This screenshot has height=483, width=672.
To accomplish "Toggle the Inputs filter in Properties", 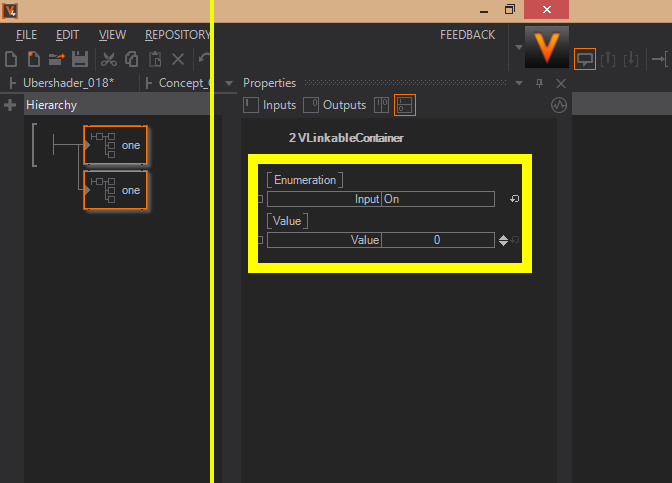I will (x=270, y=105).
